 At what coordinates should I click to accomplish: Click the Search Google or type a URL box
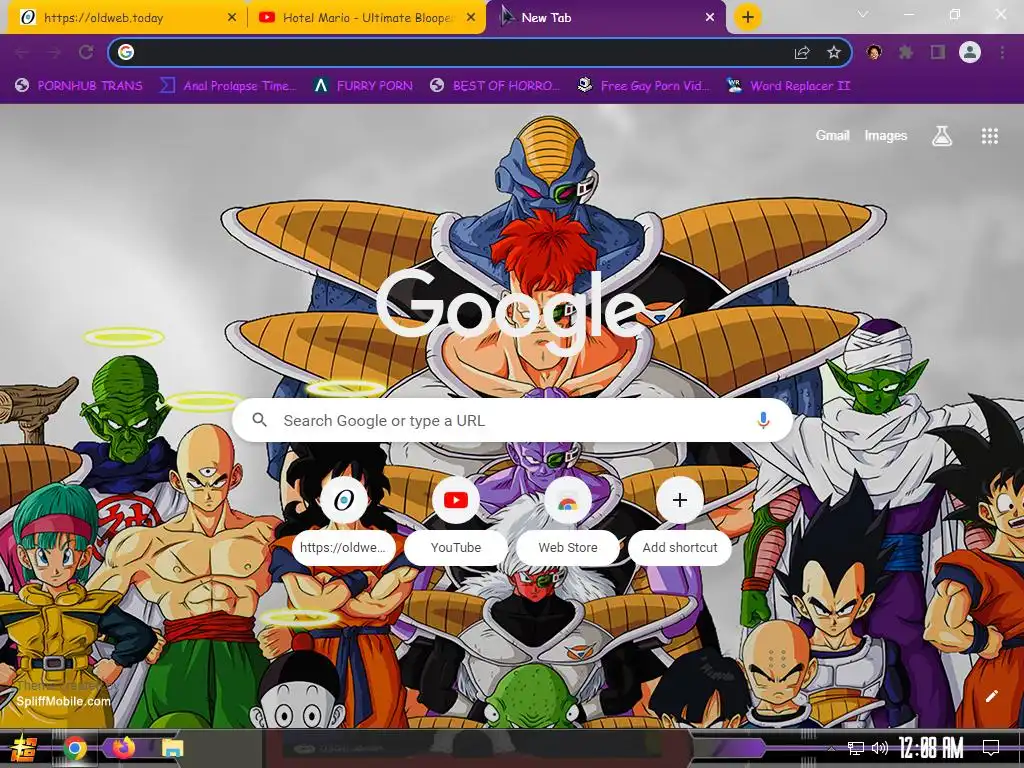(x=513, y=420)
